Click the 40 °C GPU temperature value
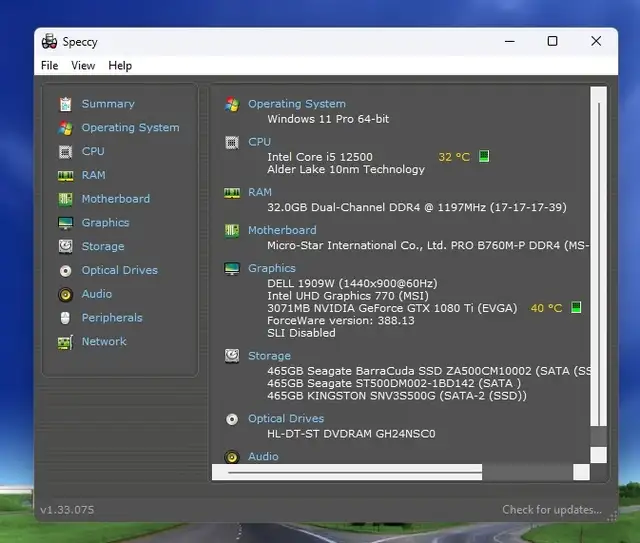Viewport: 640px width, 543px height. pos(546,308)
